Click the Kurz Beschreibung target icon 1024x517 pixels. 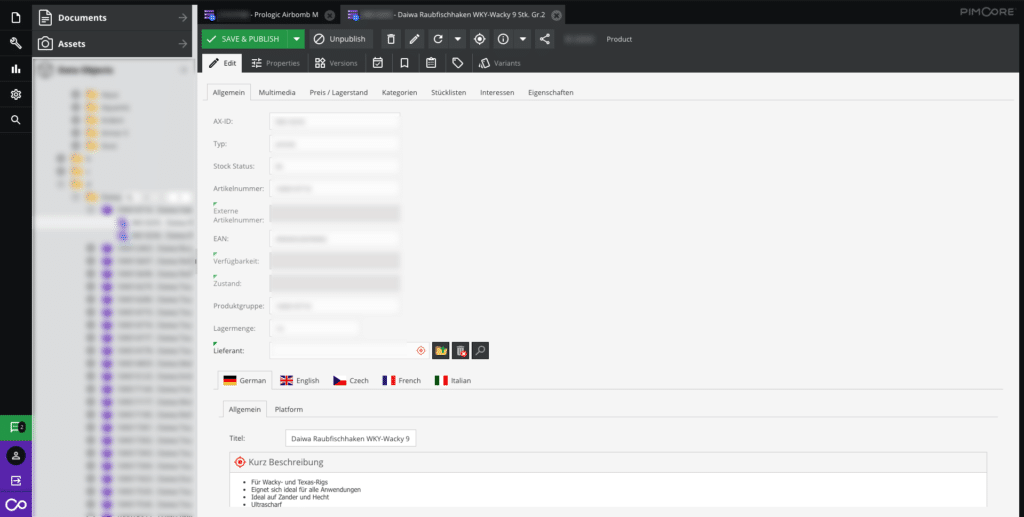[x=240, y=462]
